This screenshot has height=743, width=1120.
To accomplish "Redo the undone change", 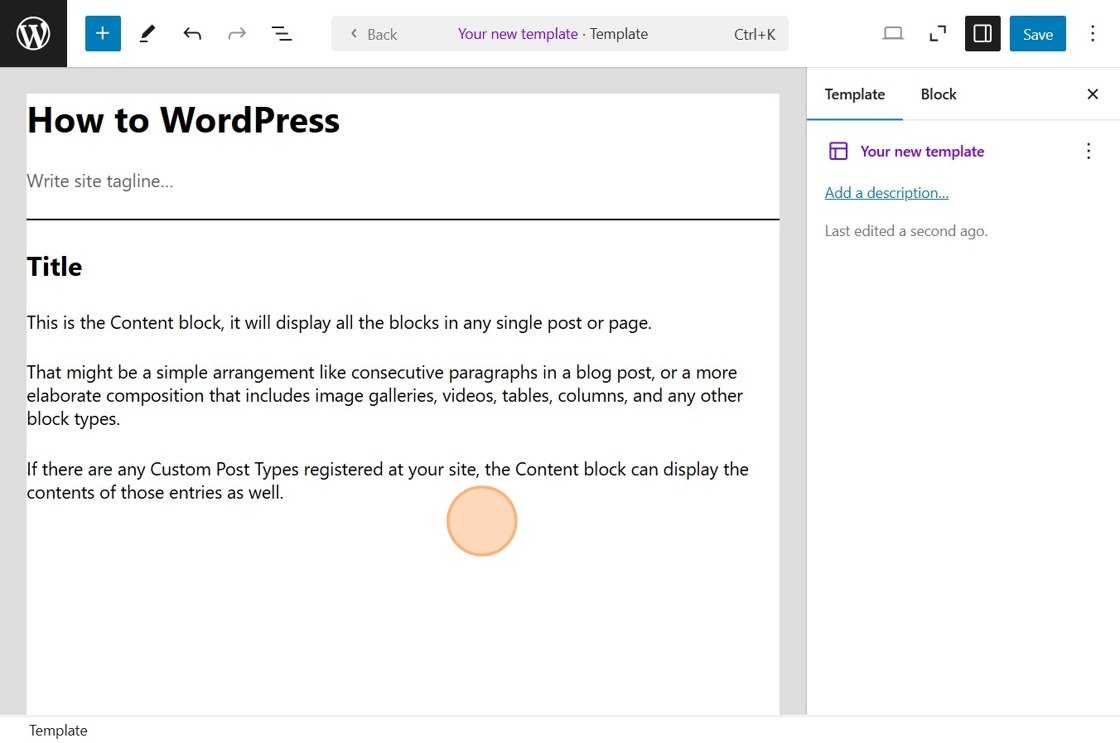I will pos(237,34).
